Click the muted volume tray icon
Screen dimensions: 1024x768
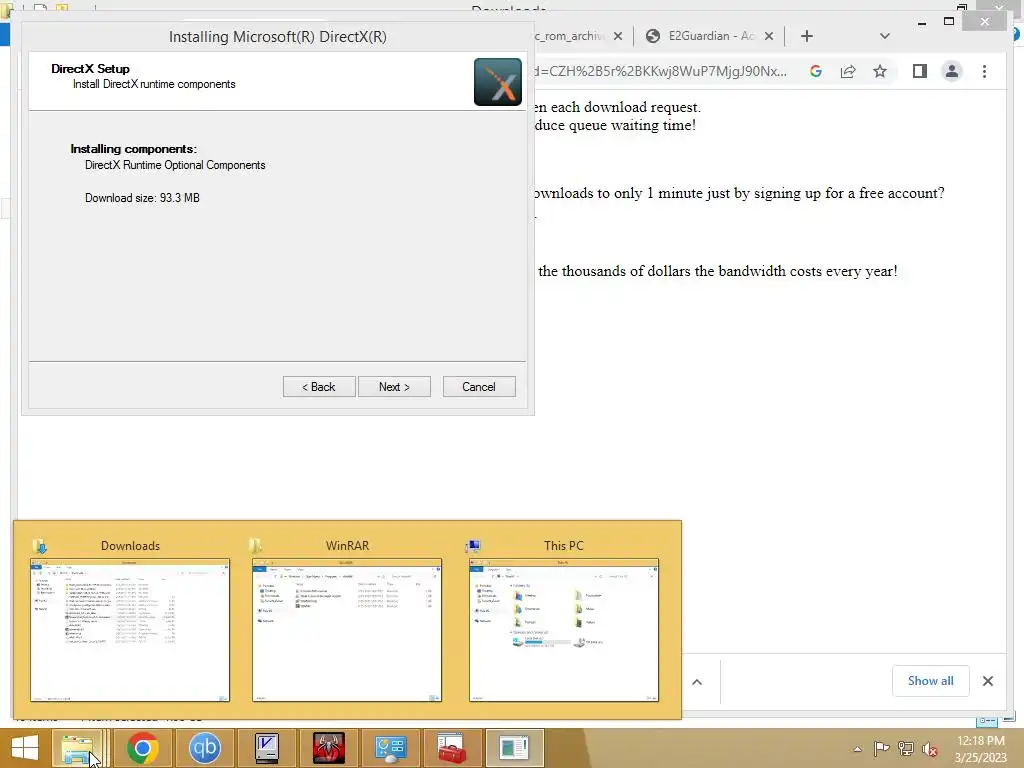pos(930,749)
